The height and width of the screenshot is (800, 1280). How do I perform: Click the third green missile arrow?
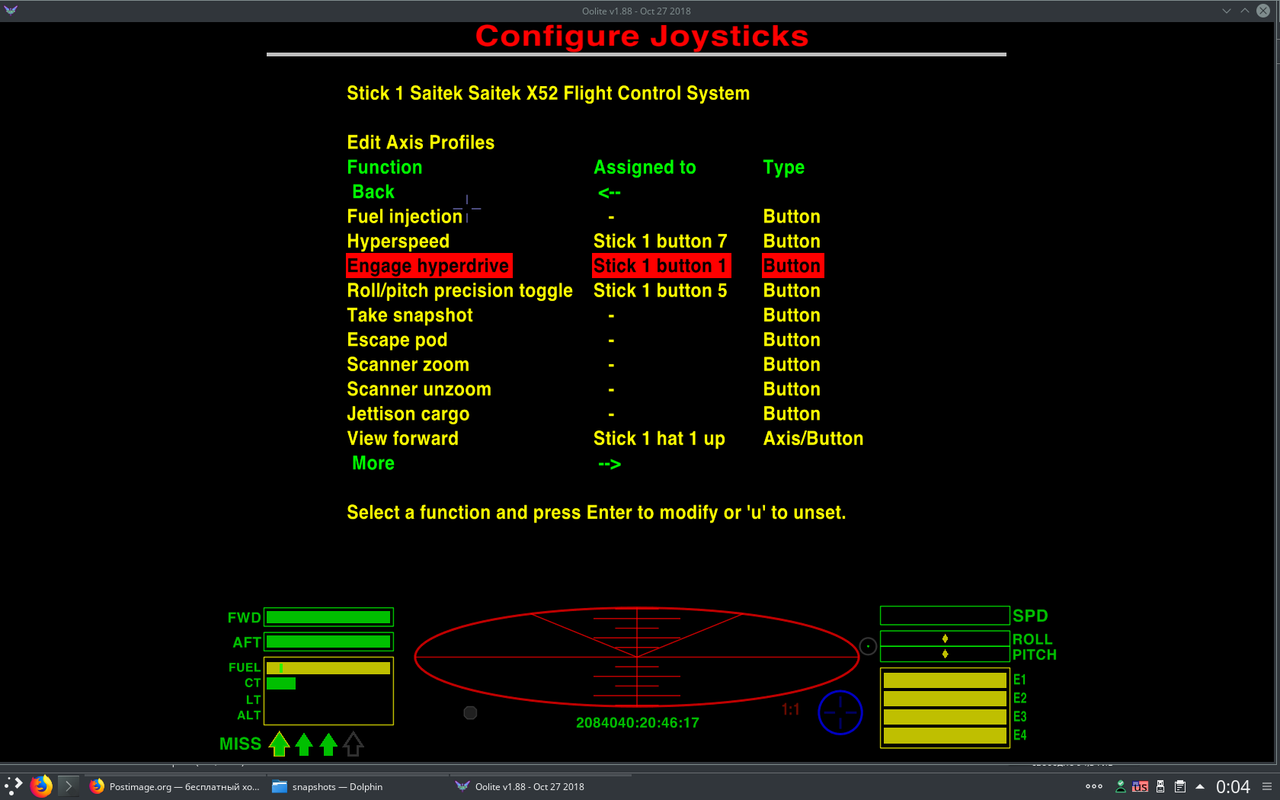point(329,743)
